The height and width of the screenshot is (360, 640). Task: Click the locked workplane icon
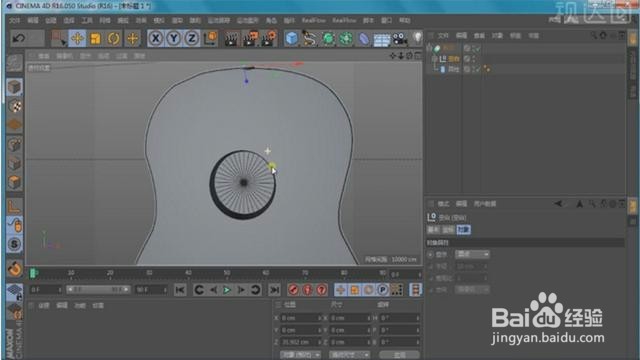click(14, 292)
